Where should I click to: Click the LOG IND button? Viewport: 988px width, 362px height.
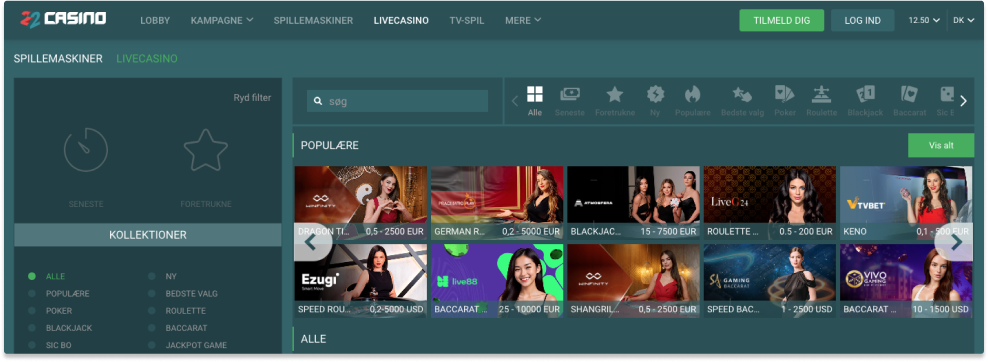863,20
